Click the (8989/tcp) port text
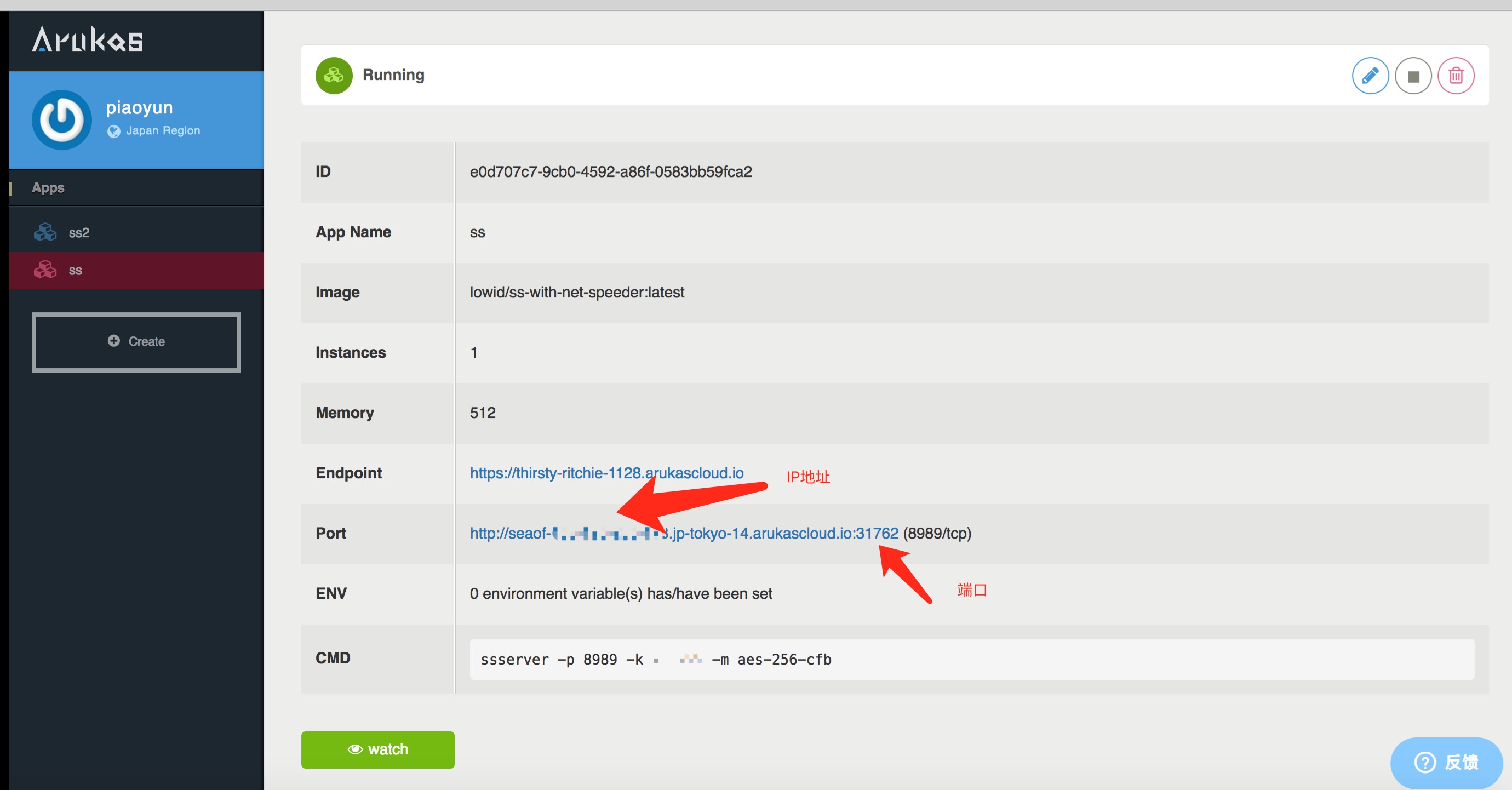This screenshot has width=1512, height=790. 937,534
